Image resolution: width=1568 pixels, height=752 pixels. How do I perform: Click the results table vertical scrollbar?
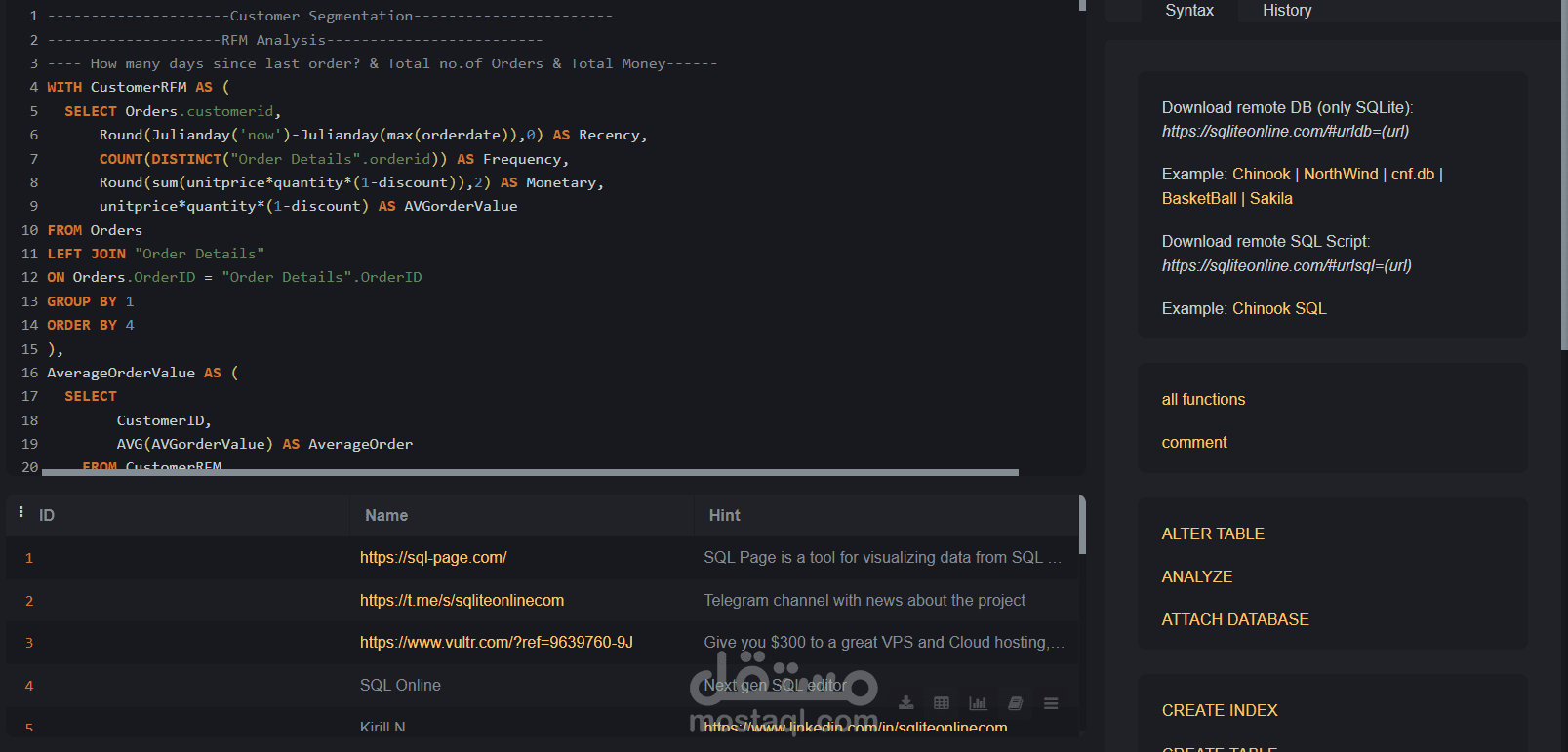[x=1082, y=525]
